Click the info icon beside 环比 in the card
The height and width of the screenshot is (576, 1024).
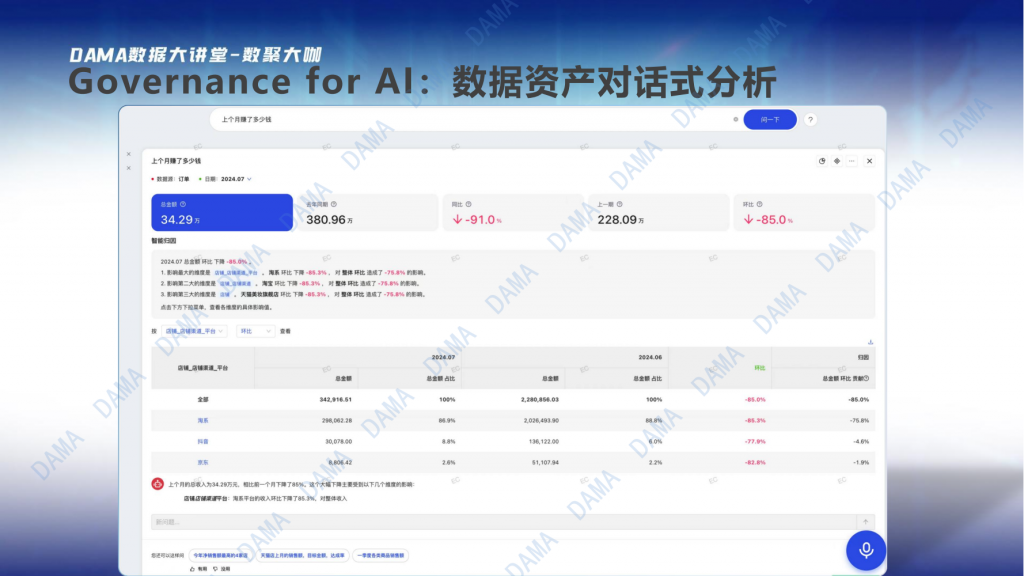pyautogui.click(x=760, y=204)
